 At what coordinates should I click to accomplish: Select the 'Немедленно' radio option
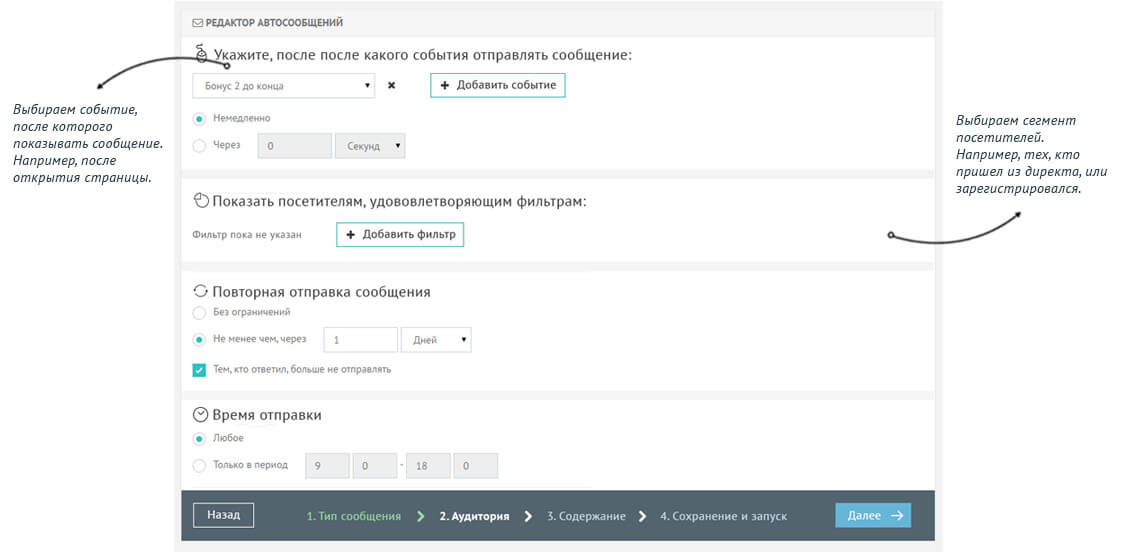(200, 118)
